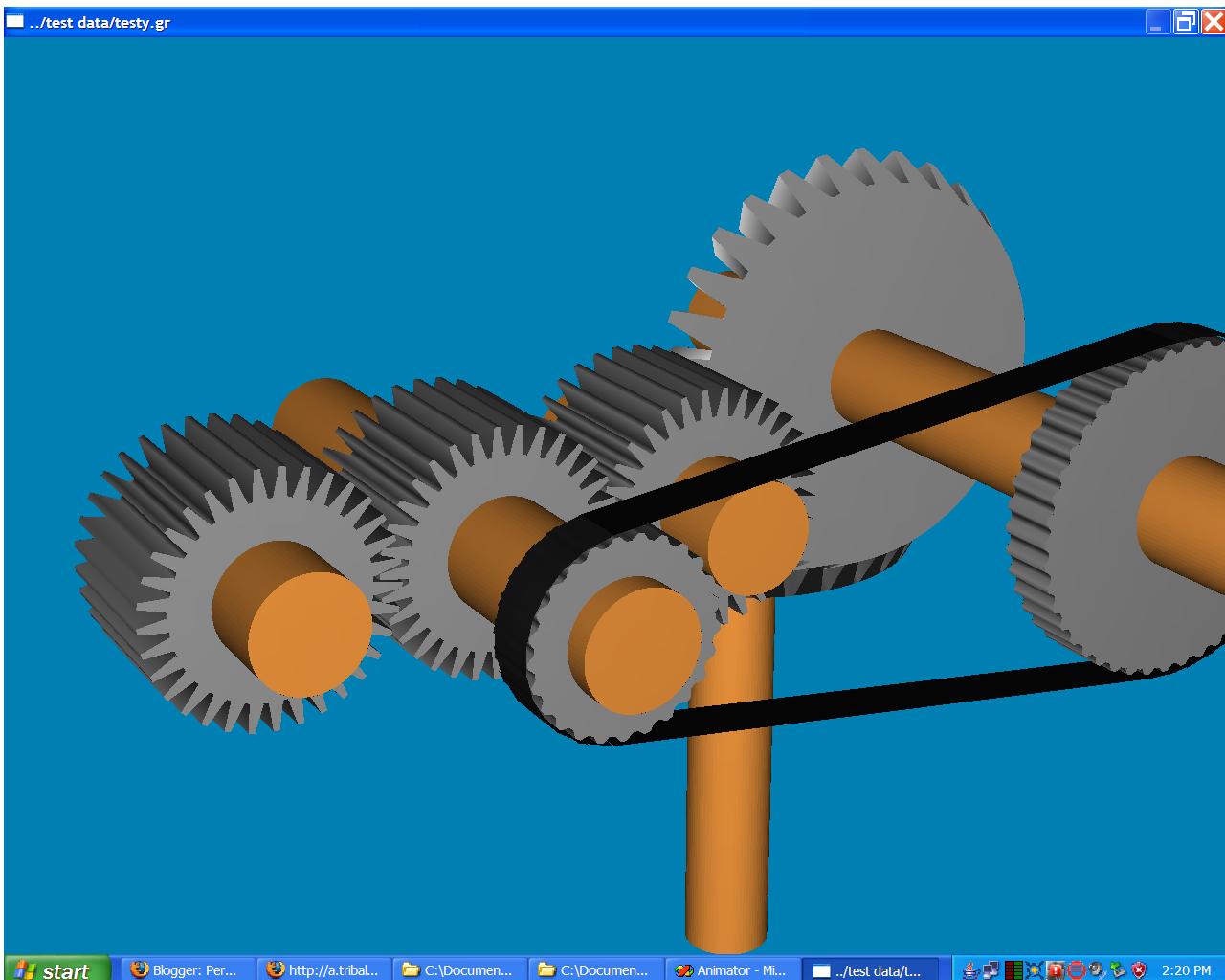Click the green ribbon tray icon

pos(1116,969)
